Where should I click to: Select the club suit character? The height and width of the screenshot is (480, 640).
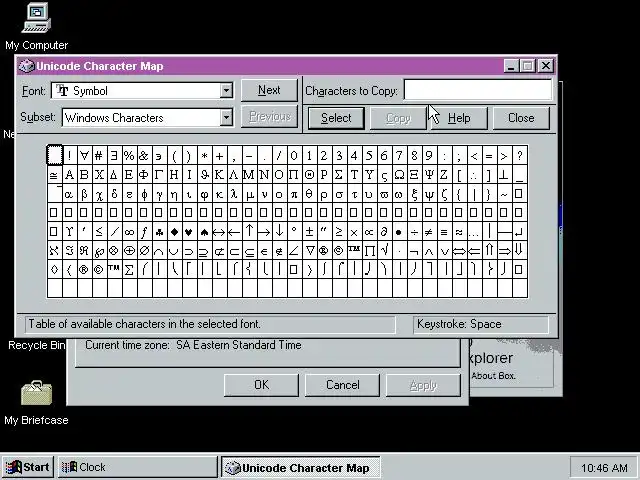(160, 232)
